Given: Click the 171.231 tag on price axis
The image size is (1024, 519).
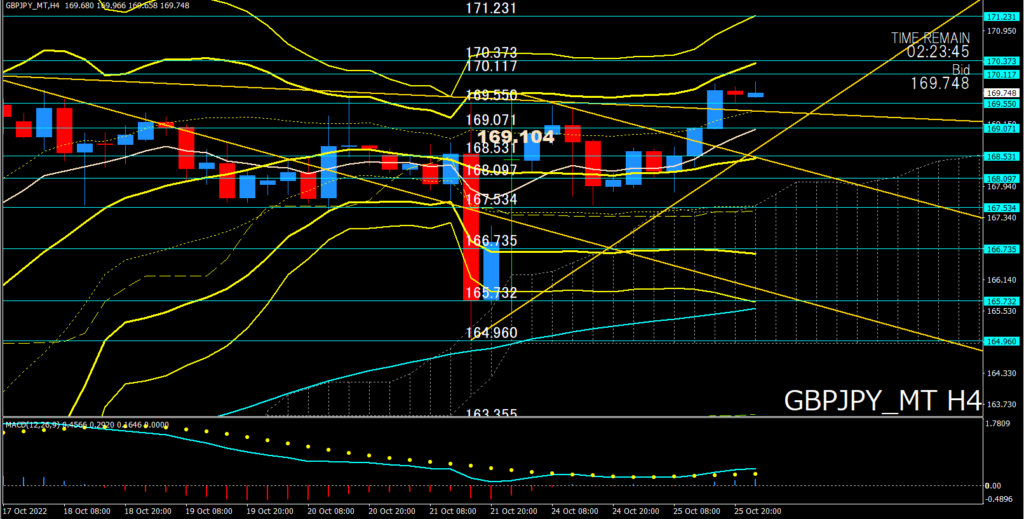Looking at the screenshot, I should (x=1002, y=16).
